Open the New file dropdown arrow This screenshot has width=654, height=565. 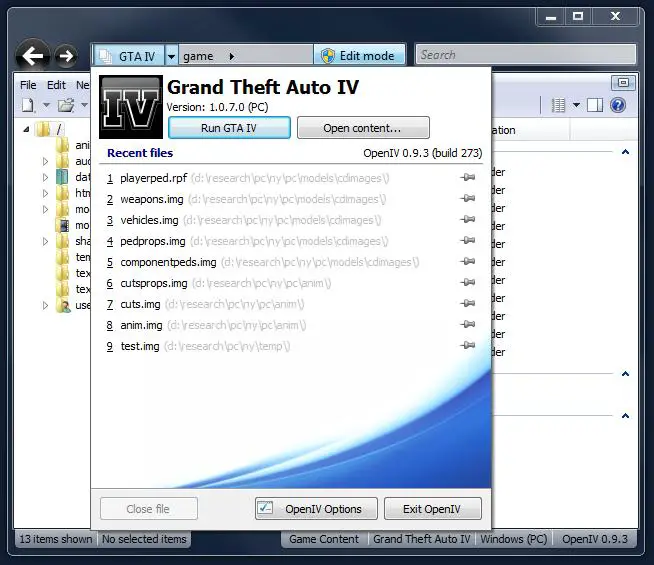click(x=46, y=105)
